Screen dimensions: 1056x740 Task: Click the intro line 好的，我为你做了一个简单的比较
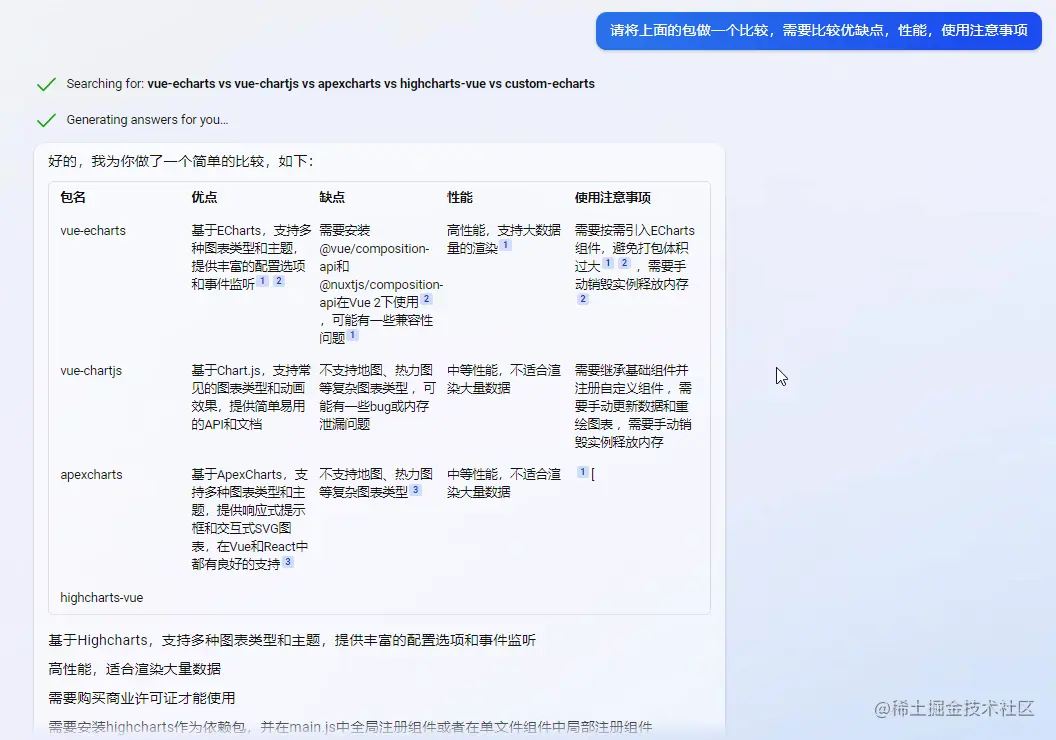(180, 161)
